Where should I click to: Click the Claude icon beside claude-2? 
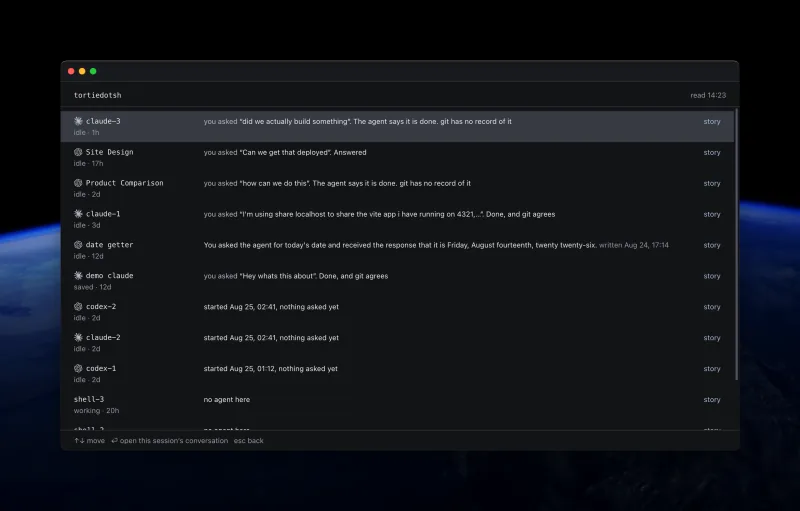pyautogui.click(x=78, y=337)
